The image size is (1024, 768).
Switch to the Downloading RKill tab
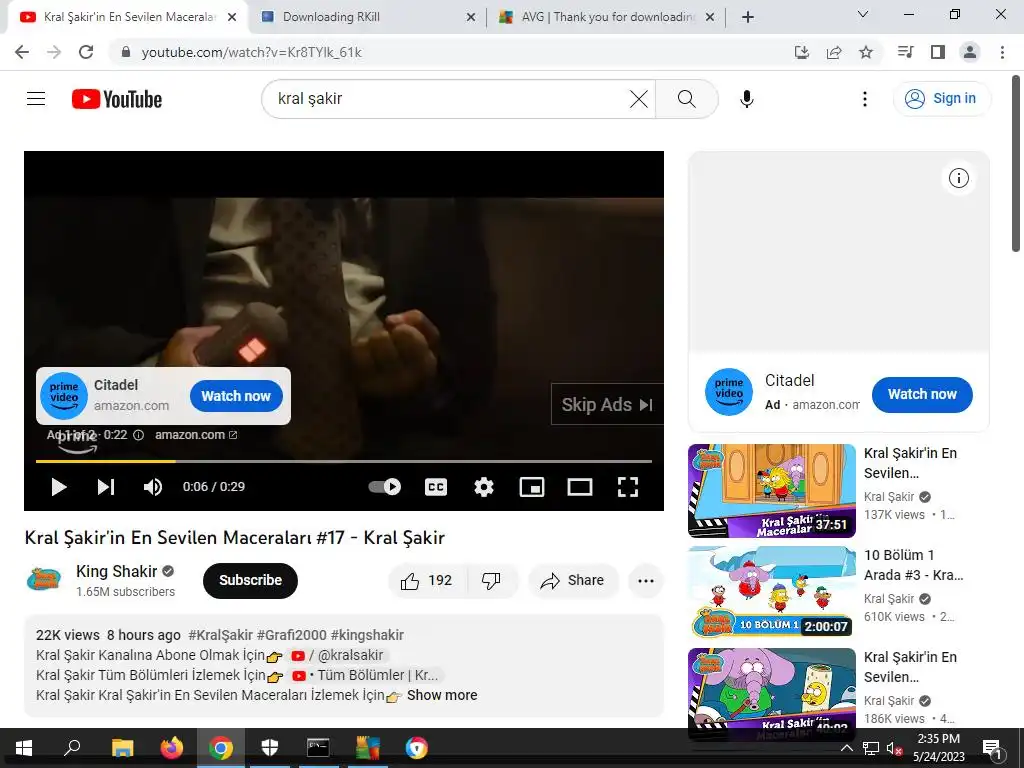click(368, 17)
